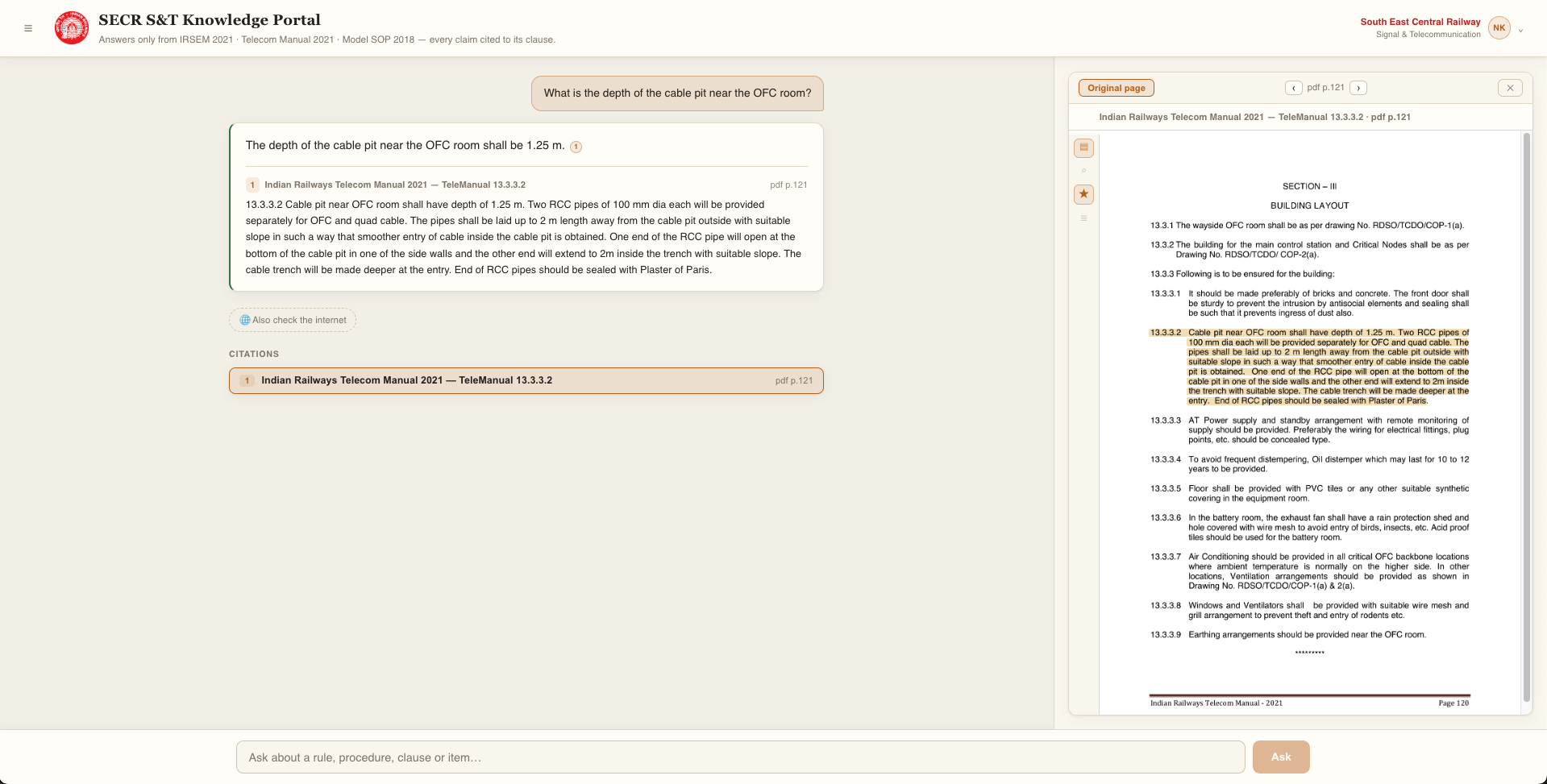This screenshot has width=1547, height=784.
Task: Click 'Signal & Telecommunication' label
Action: 1428,35
